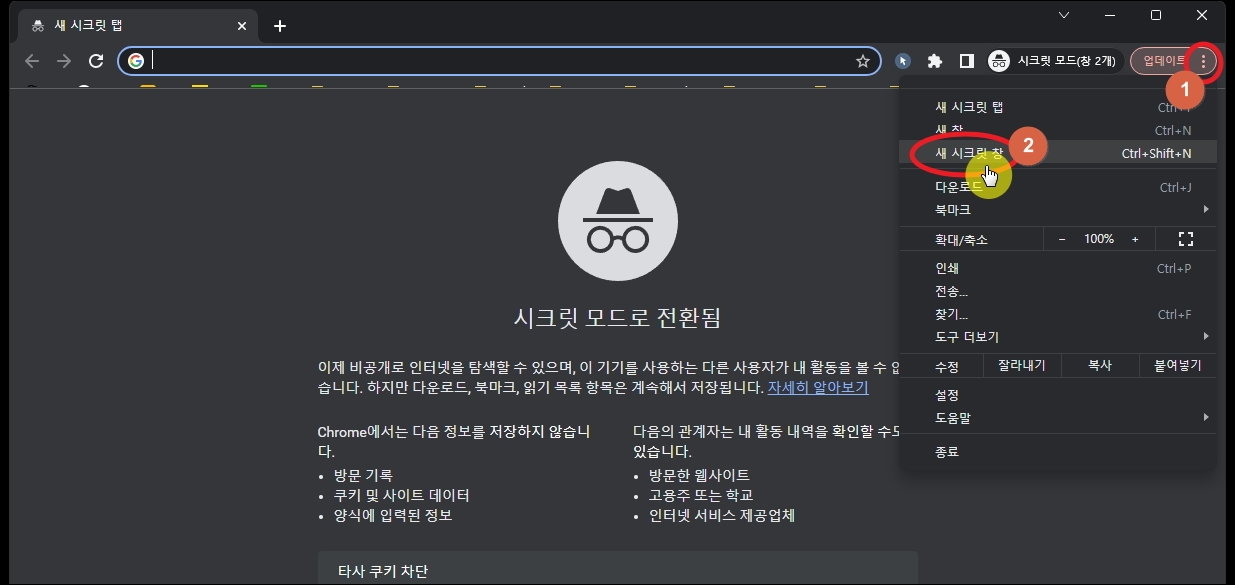Choose 새 시크릿 창 in the menu
The height and width of the screenshot is (585, 1235).
(x=1058, y=153)
